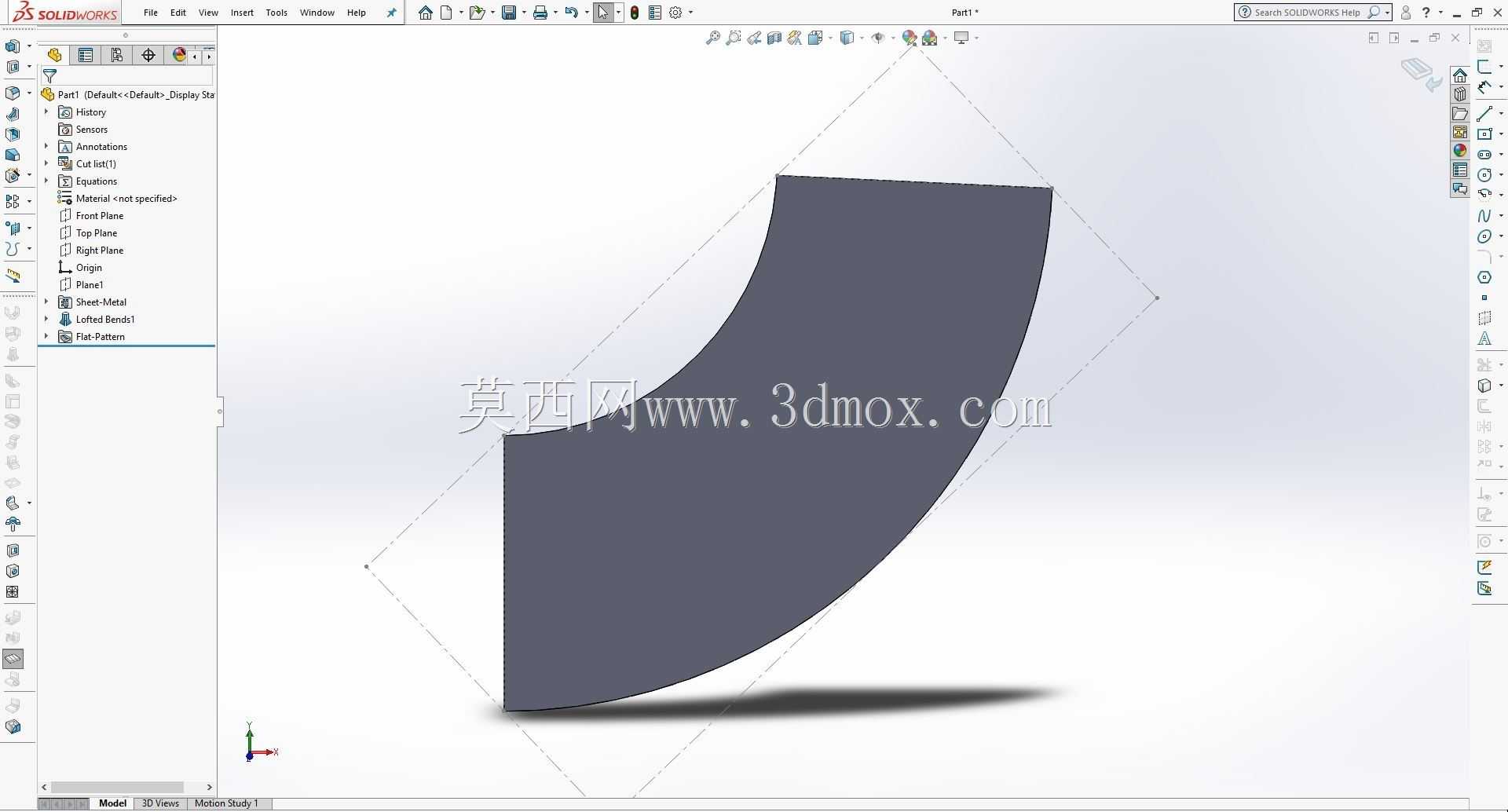Image resolution: width=1508 pixels, height=812 pixels.
Task: Switch to the Motion Study 1 tab
Action: pyautogui.click(x=226, y=803)
